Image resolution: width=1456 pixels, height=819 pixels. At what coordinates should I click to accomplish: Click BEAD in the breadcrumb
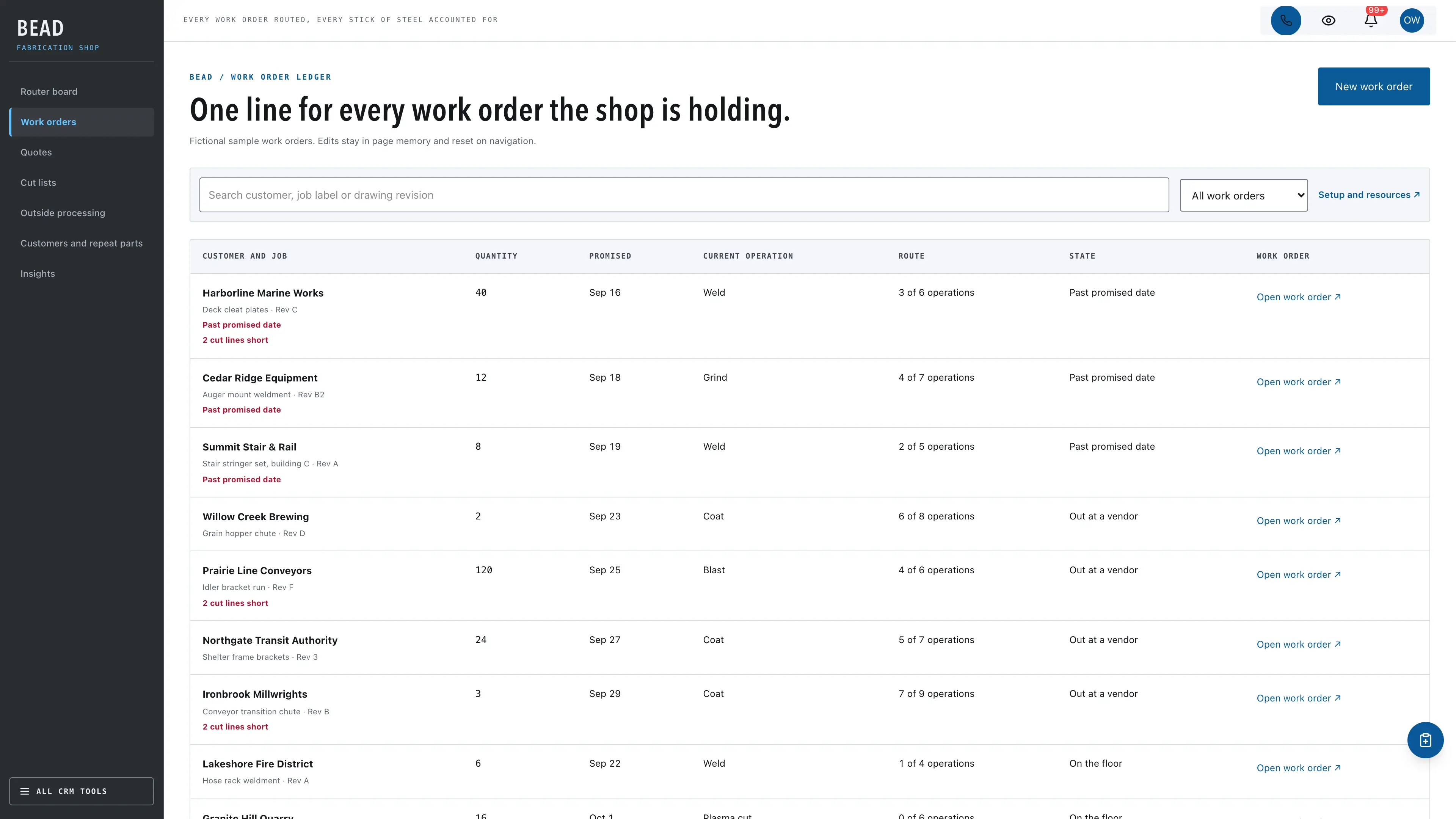[201, 77]
